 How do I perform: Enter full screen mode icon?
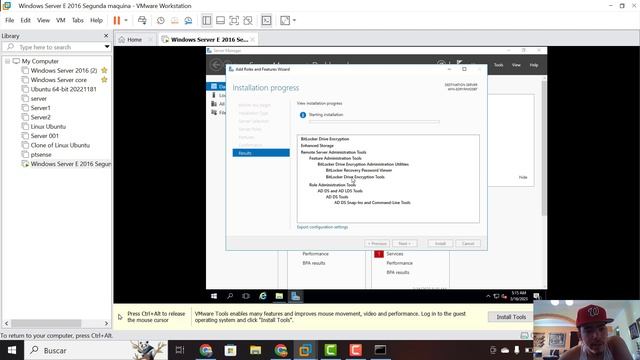click(x=234, y=20)
